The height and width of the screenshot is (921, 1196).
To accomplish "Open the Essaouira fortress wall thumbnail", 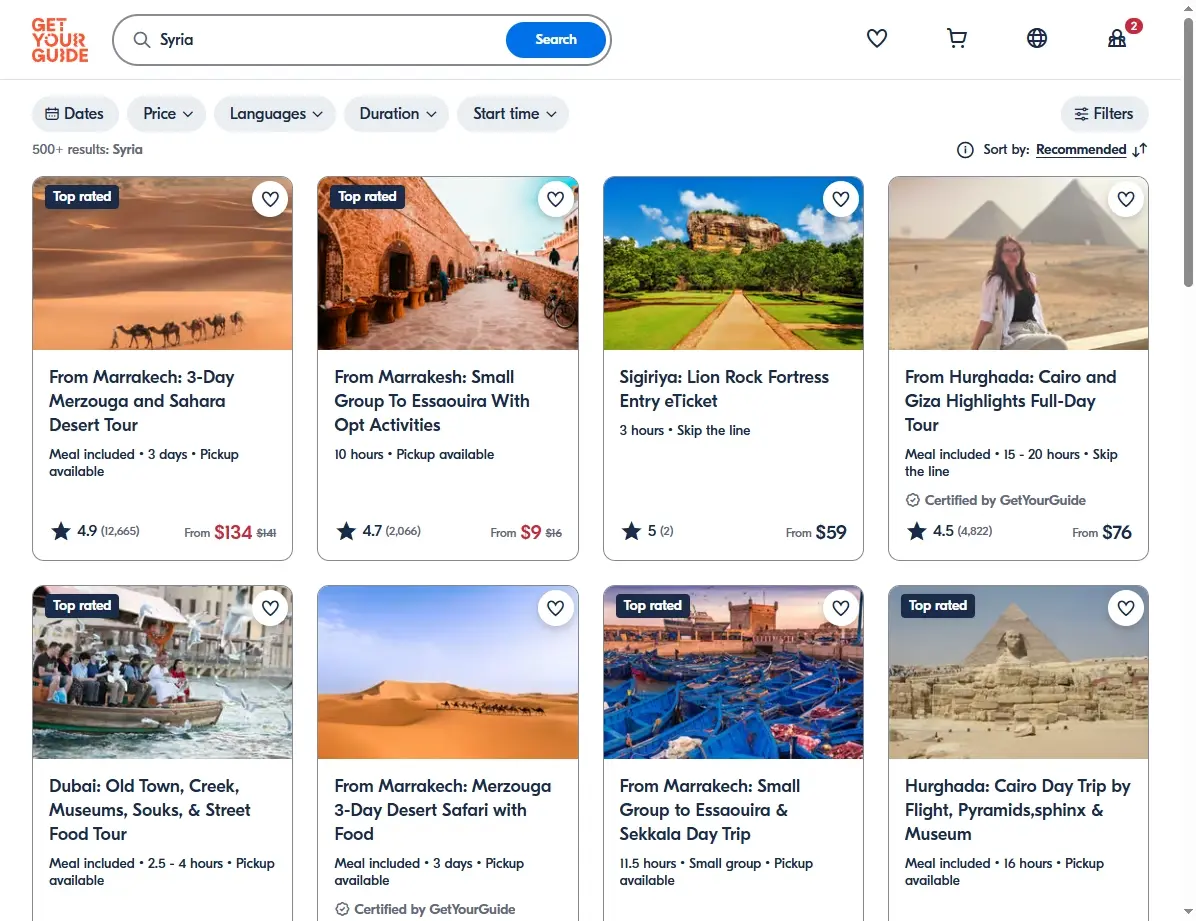I will (x=448, y=263).
